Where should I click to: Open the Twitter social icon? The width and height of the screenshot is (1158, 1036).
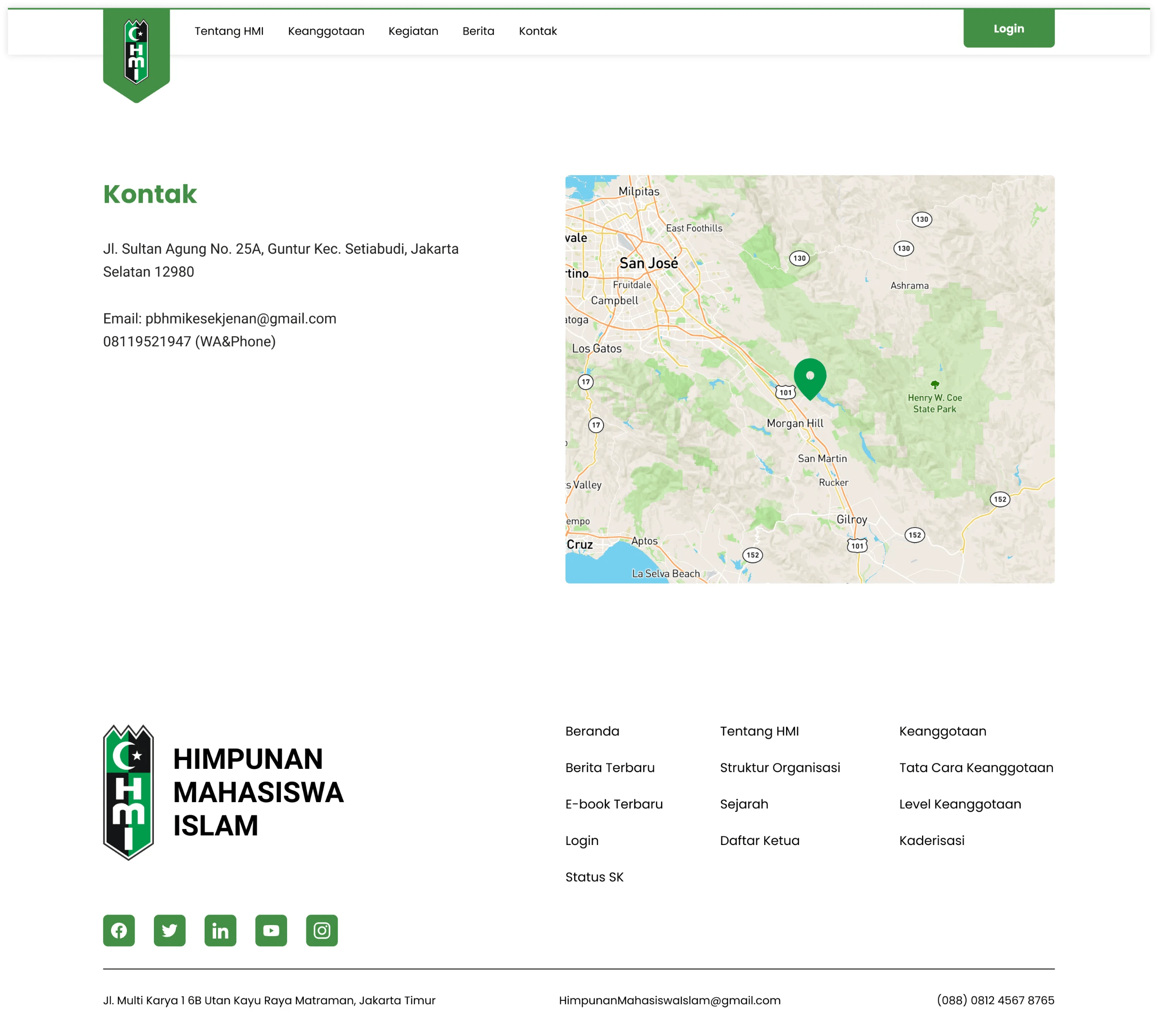click(x=170, y=930)
